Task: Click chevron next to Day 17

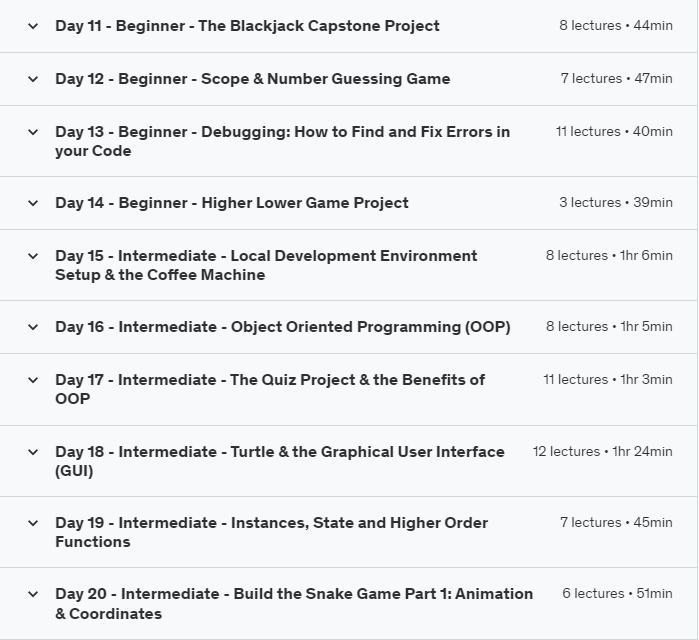Action: (33, 380)
